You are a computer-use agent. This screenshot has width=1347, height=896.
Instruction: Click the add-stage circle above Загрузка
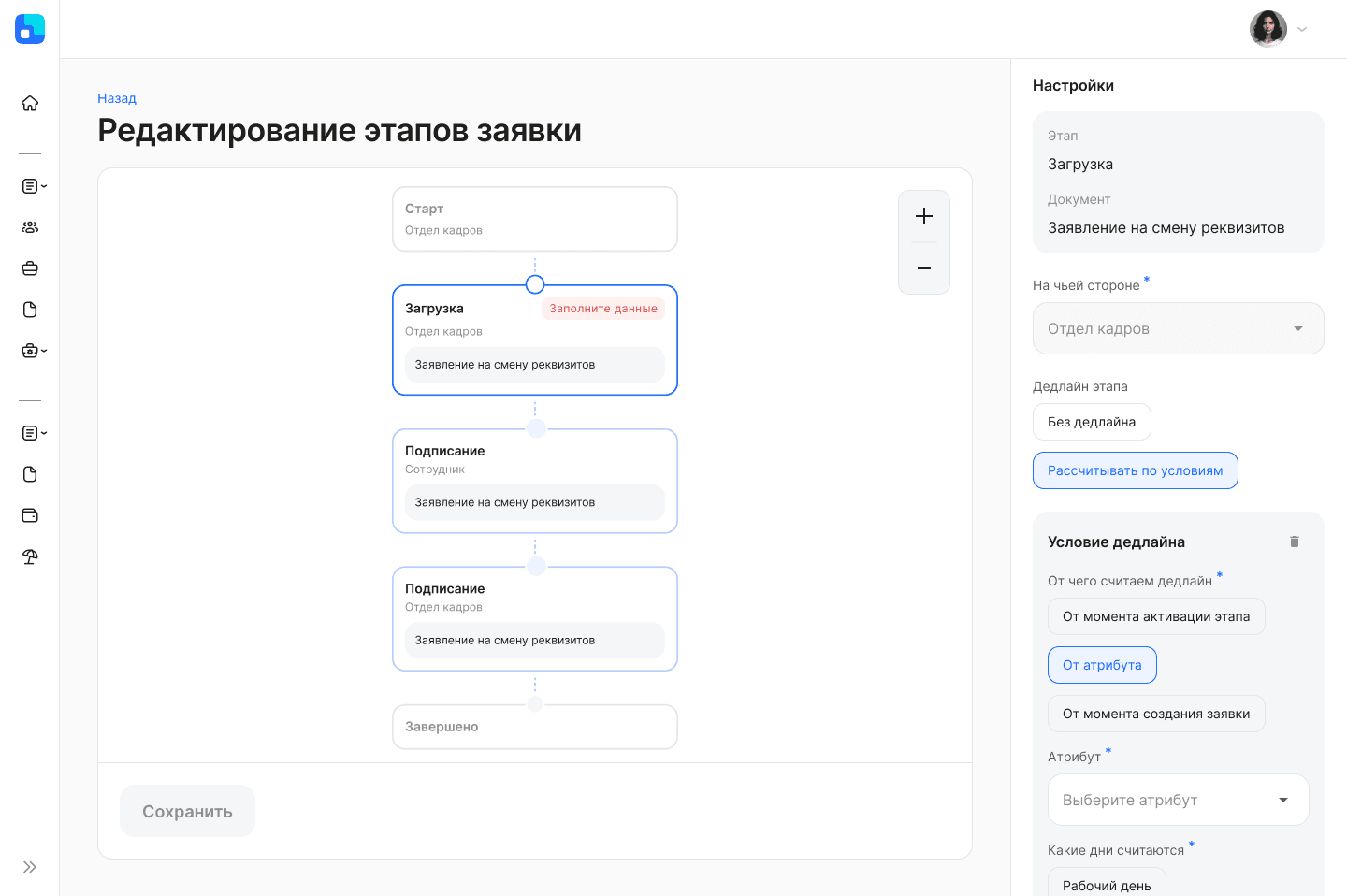pos(535,284)
